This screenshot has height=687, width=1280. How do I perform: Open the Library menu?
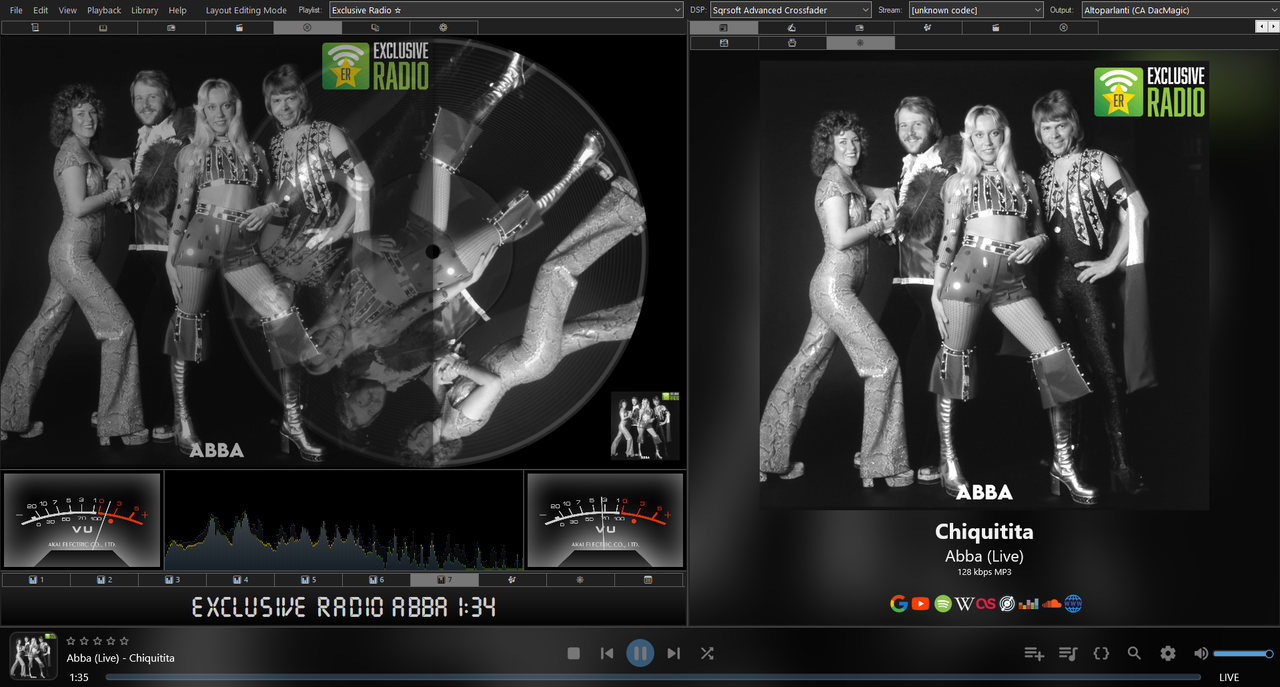pos(144,10)
